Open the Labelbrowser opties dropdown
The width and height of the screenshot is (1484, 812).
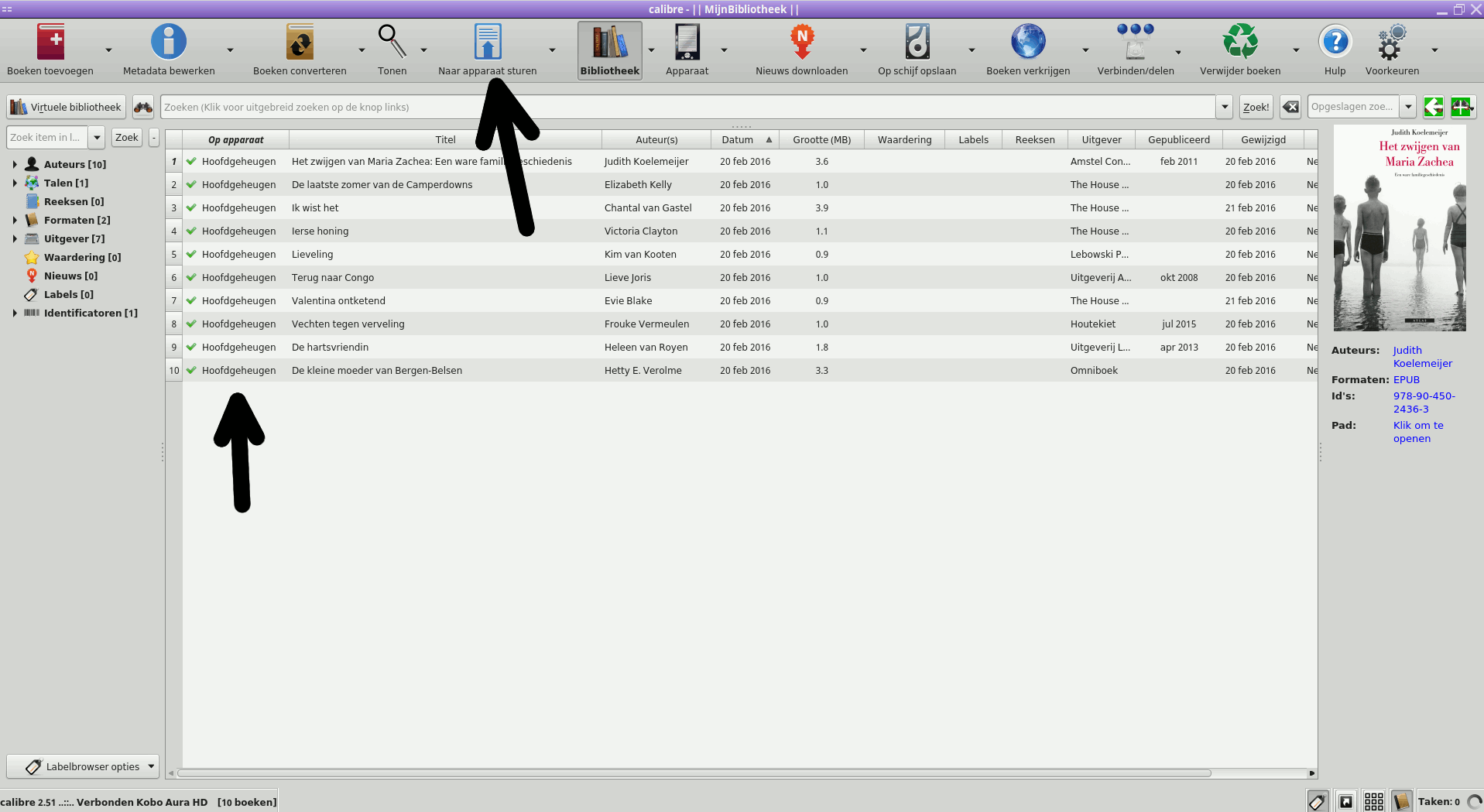149,766
